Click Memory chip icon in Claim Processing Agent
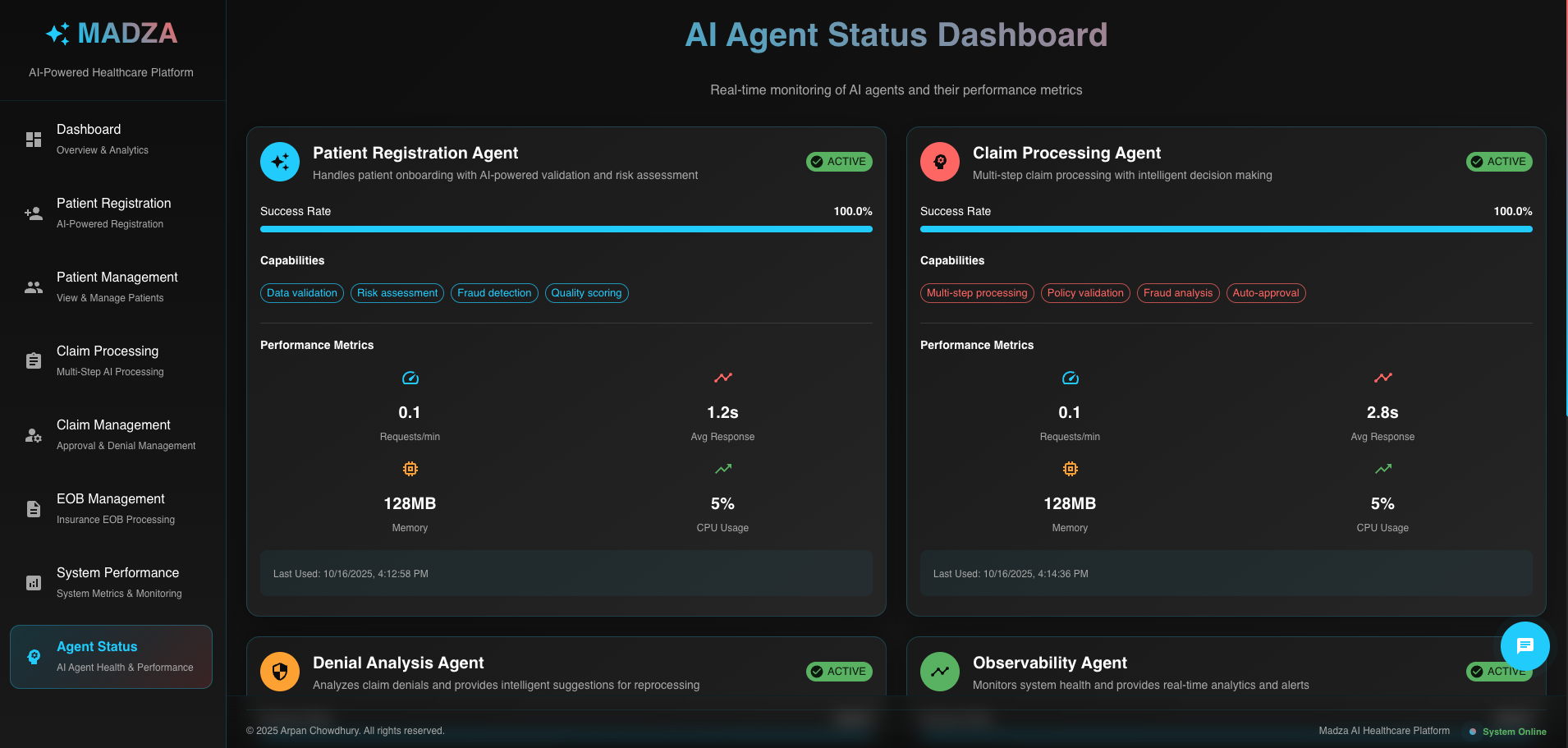The width and height of the screenshot is (1568, 748). pos(1071,469)
